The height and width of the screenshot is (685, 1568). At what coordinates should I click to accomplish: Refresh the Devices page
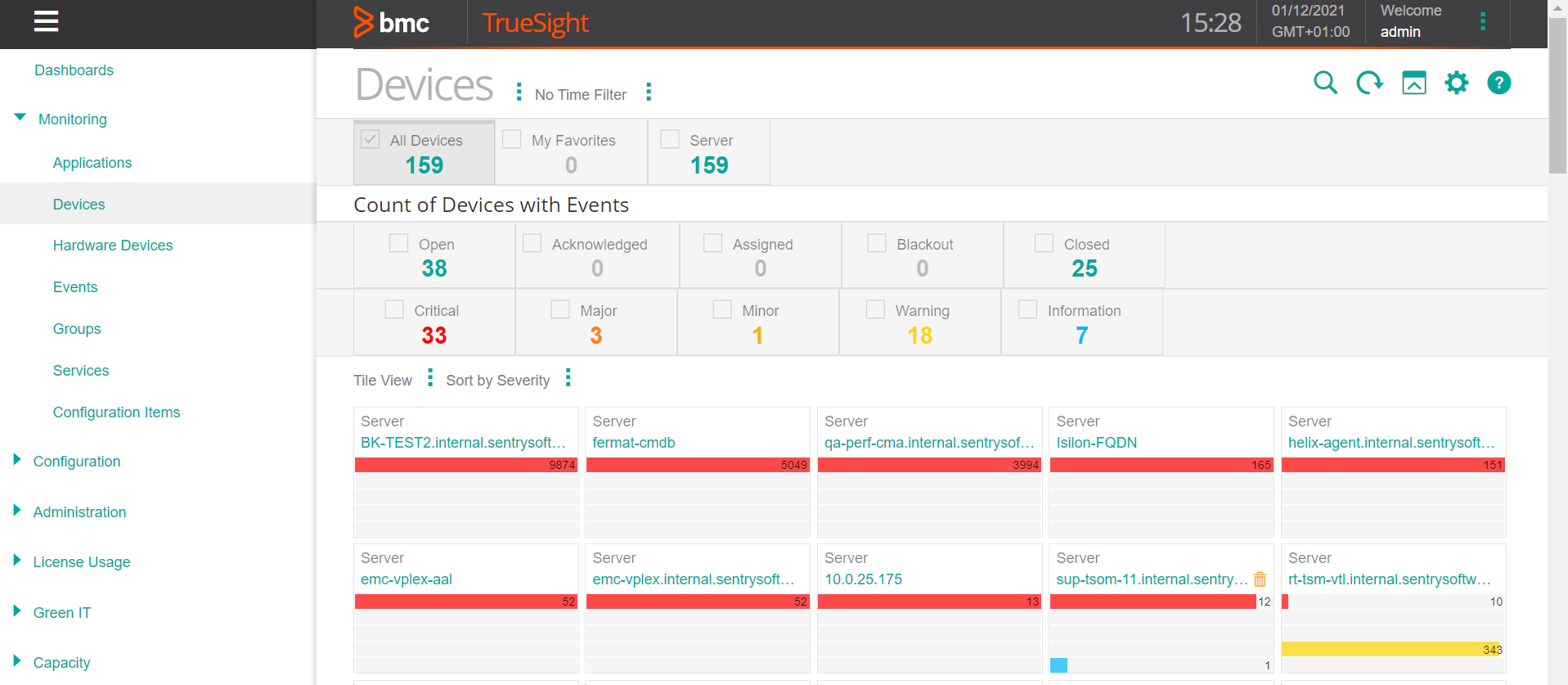tap(1369, 83)
